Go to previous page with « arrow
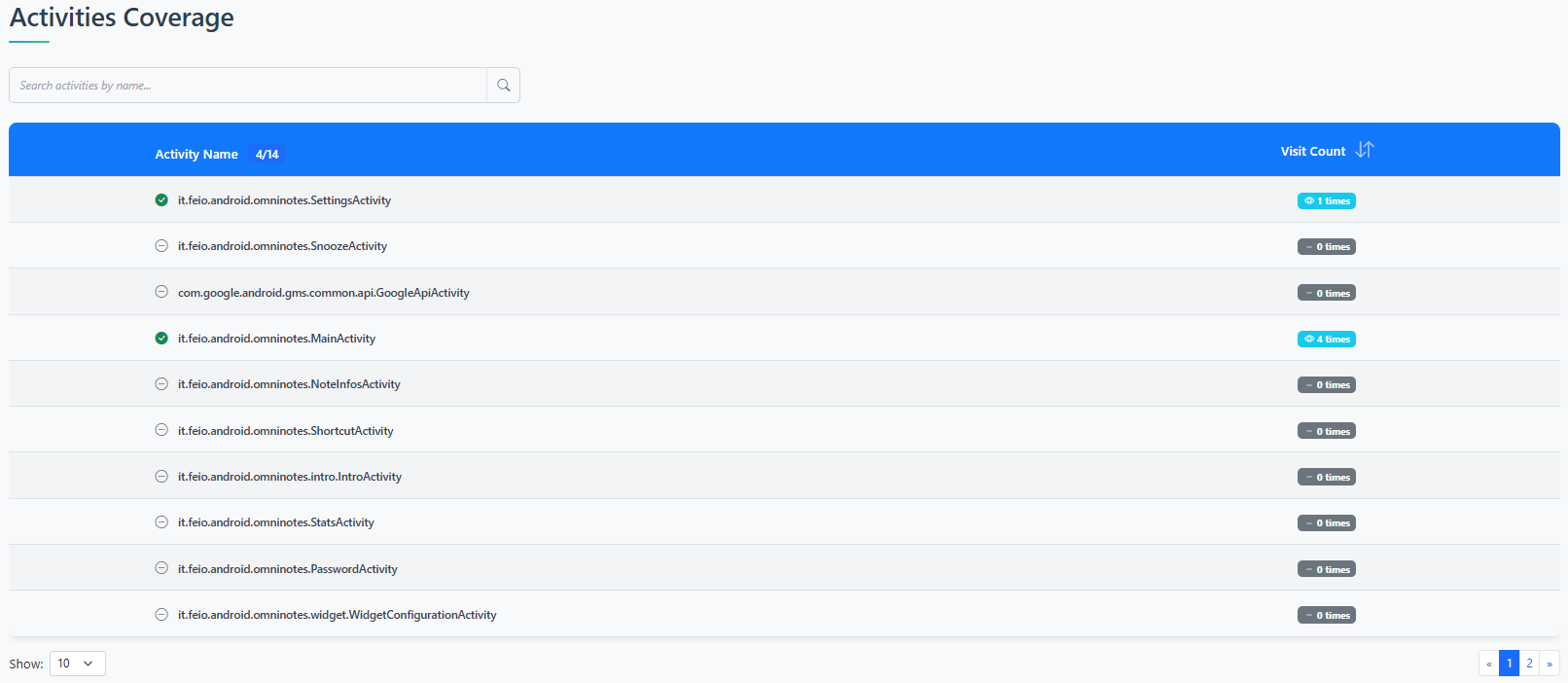 (1488, 664)
